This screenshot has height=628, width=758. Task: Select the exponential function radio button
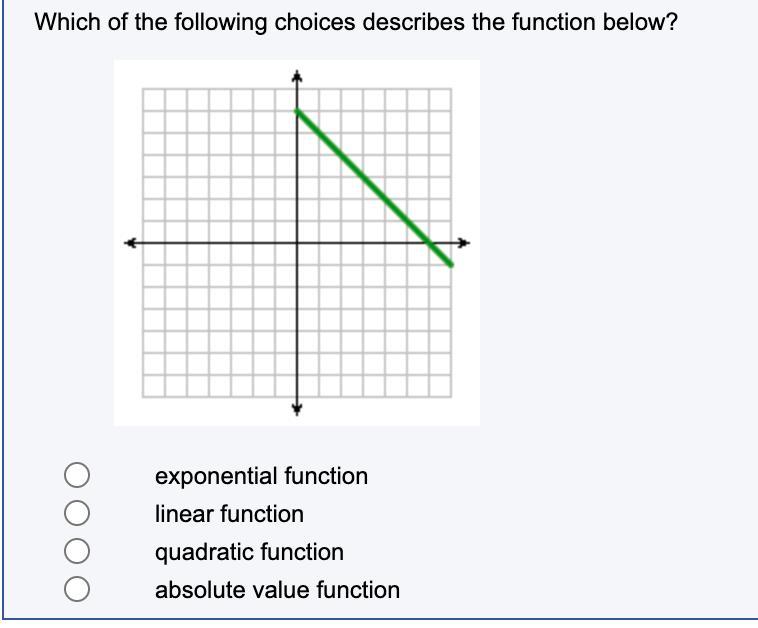point(78,476)
